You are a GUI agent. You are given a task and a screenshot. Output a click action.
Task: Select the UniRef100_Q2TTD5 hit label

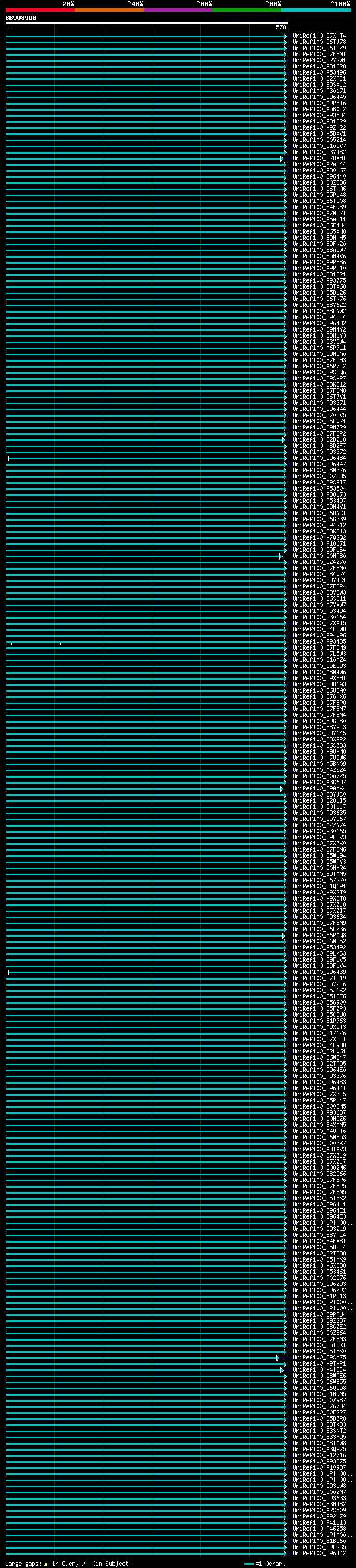click(319, 1064)
